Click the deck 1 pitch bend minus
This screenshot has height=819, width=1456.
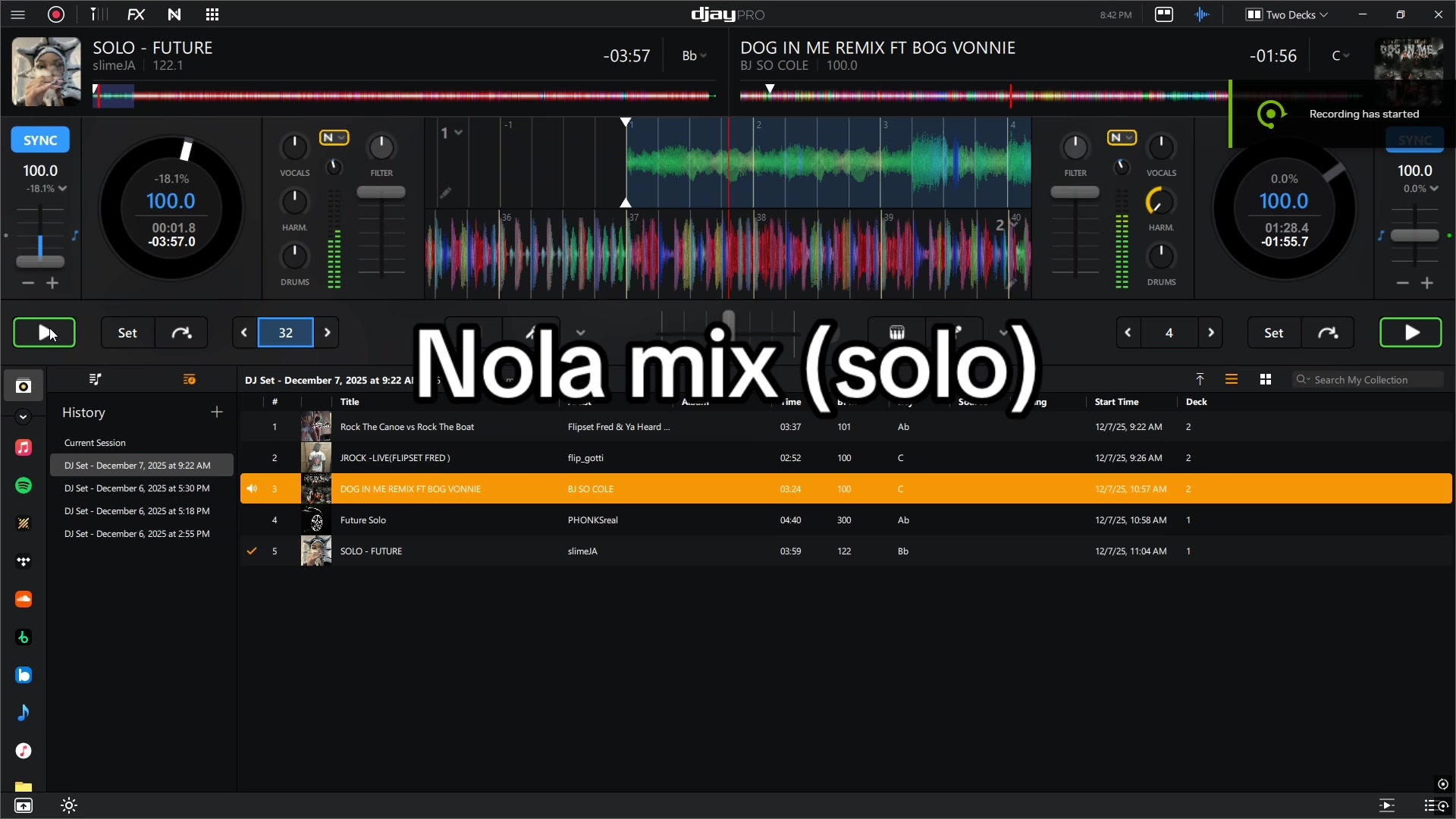28,283
